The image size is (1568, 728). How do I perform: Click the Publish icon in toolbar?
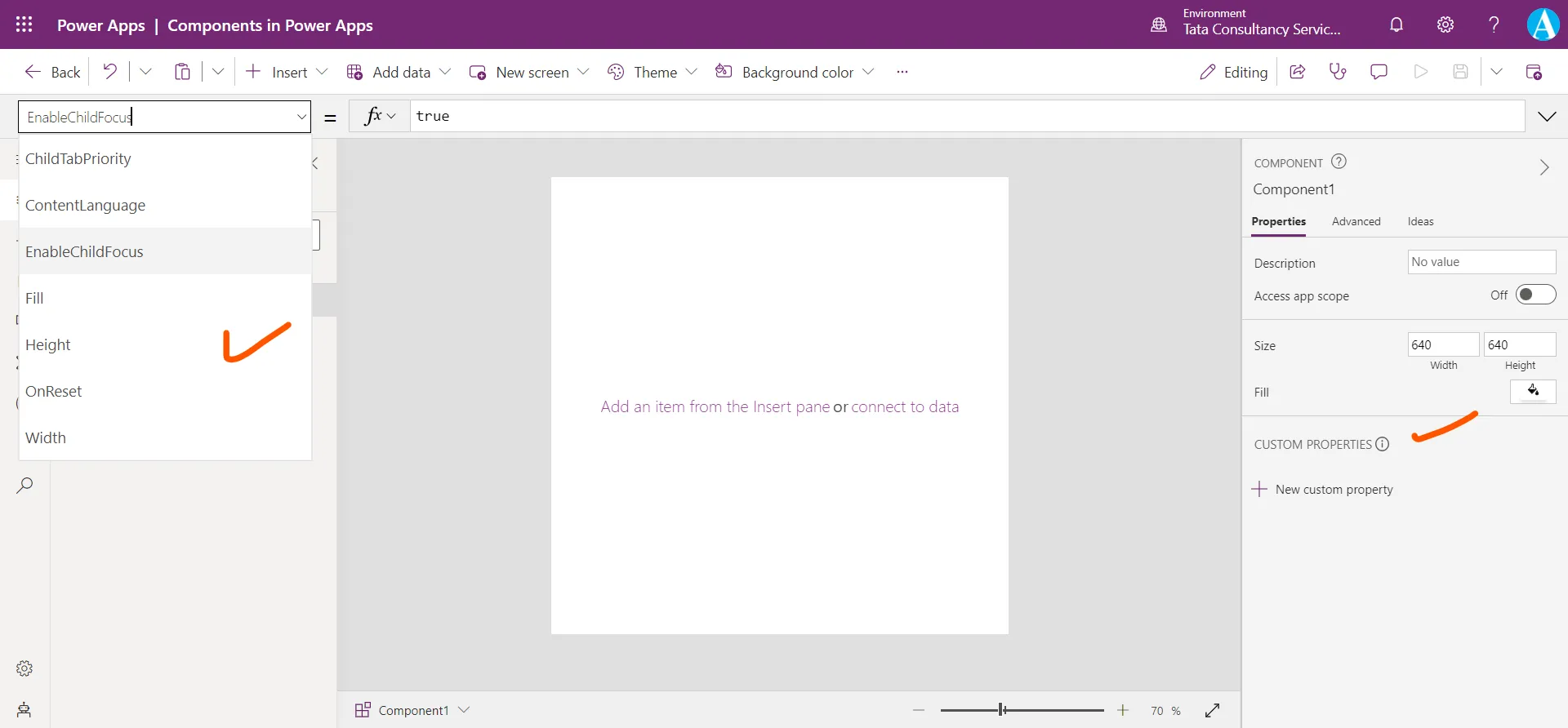point(1534,72)
